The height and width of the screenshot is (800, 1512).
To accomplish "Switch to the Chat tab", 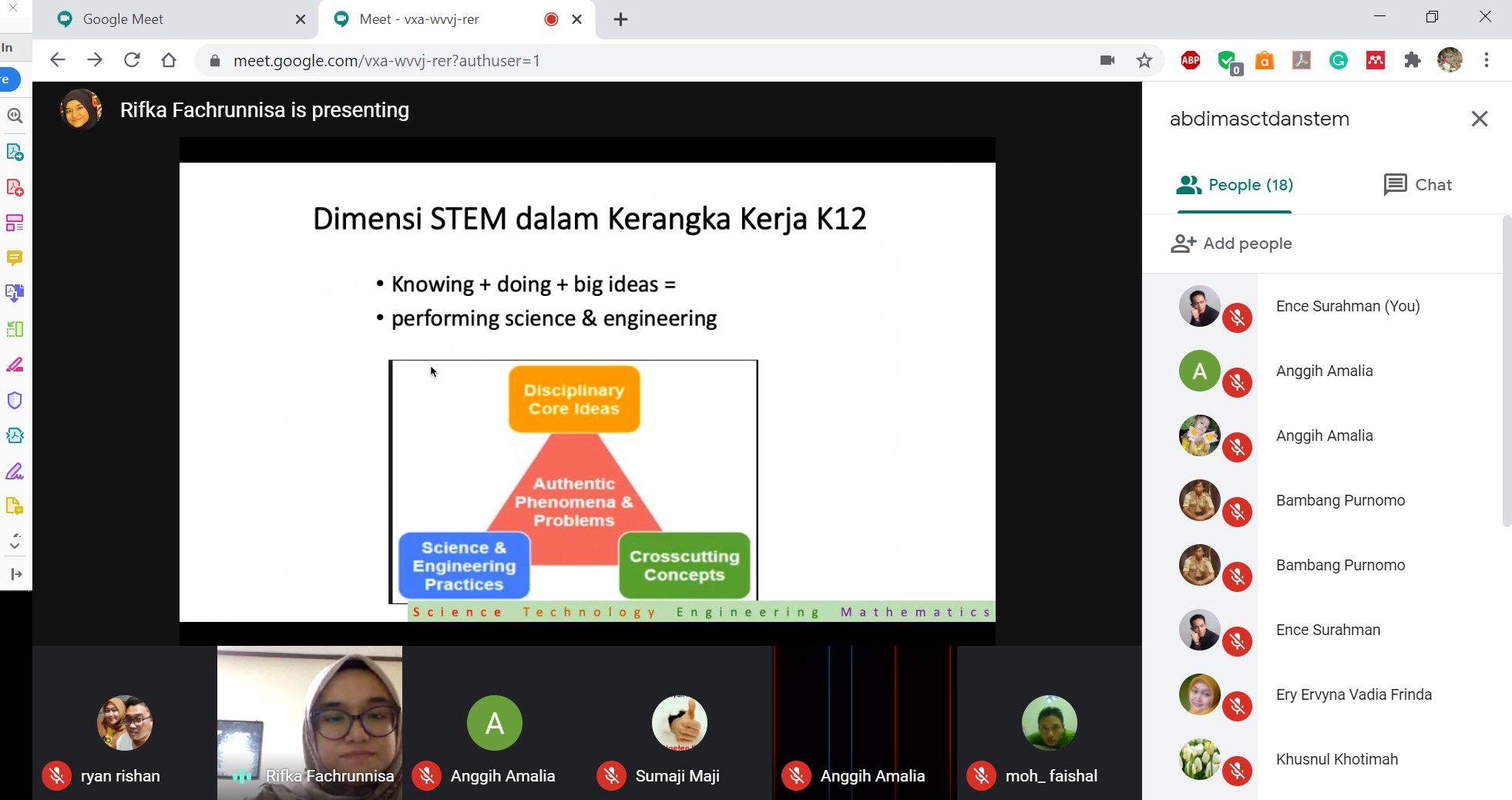I will (1418, 185).
